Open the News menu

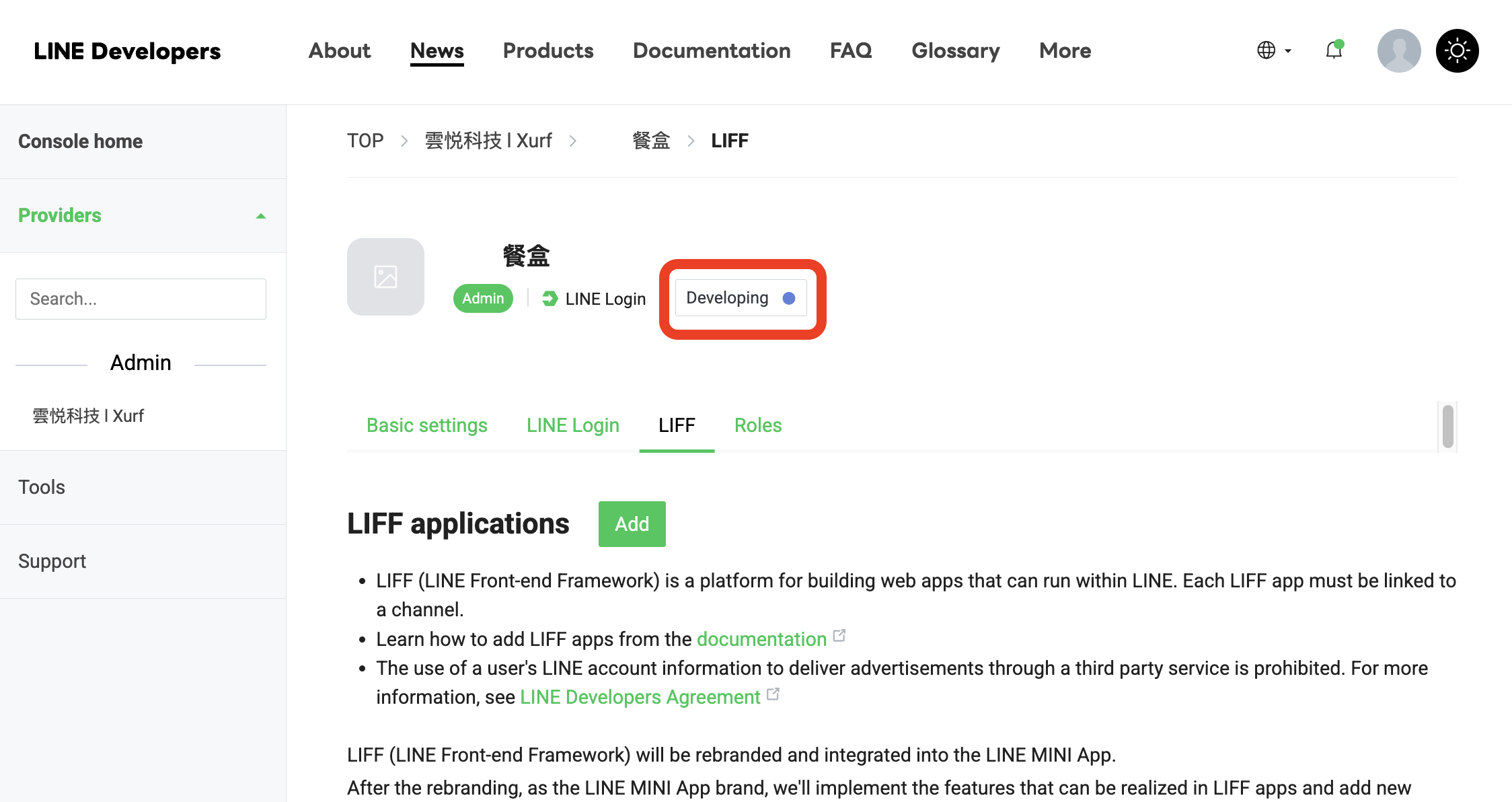click(437, 50)
